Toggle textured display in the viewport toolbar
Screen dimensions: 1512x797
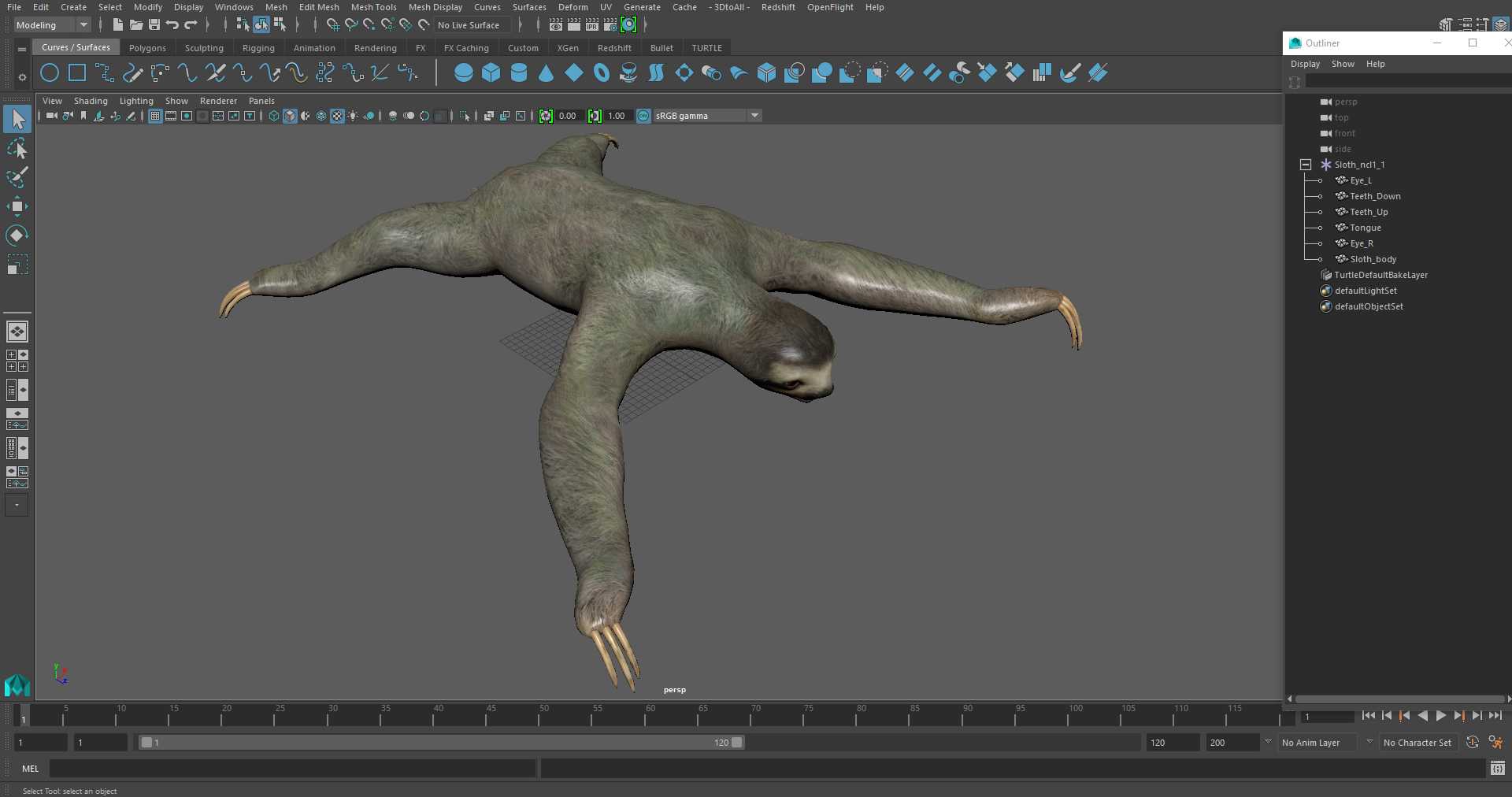coord(337,116)
